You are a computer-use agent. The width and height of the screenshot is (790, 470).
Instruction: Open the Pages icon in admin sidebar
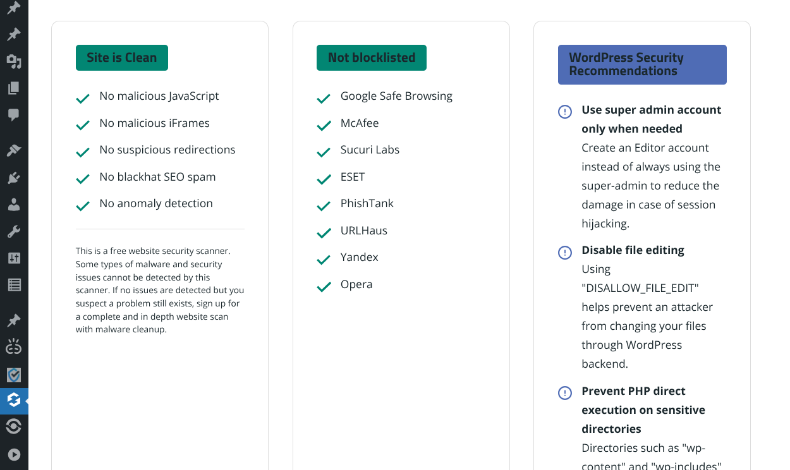point(14,88)
